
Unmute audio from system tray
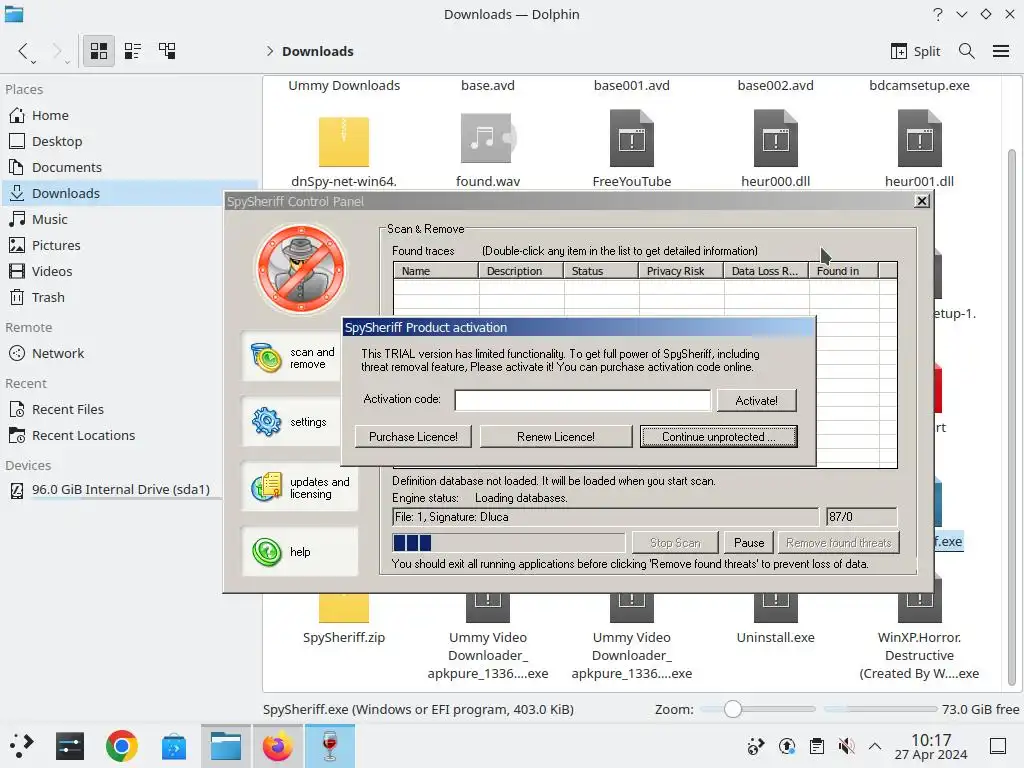846,746
